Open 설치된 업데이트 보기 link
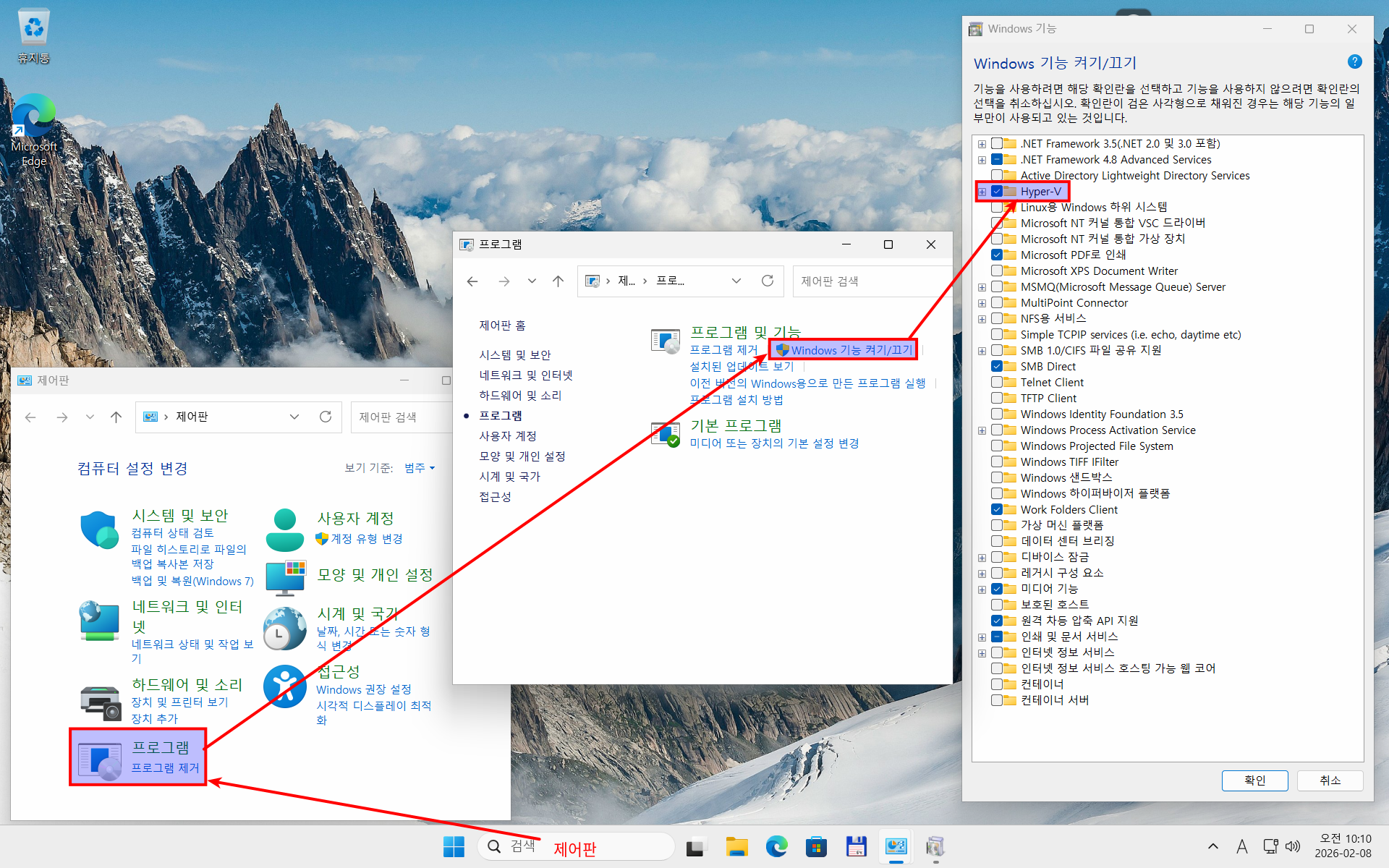Screen dimensions: 1389x868 pos(742,366)
